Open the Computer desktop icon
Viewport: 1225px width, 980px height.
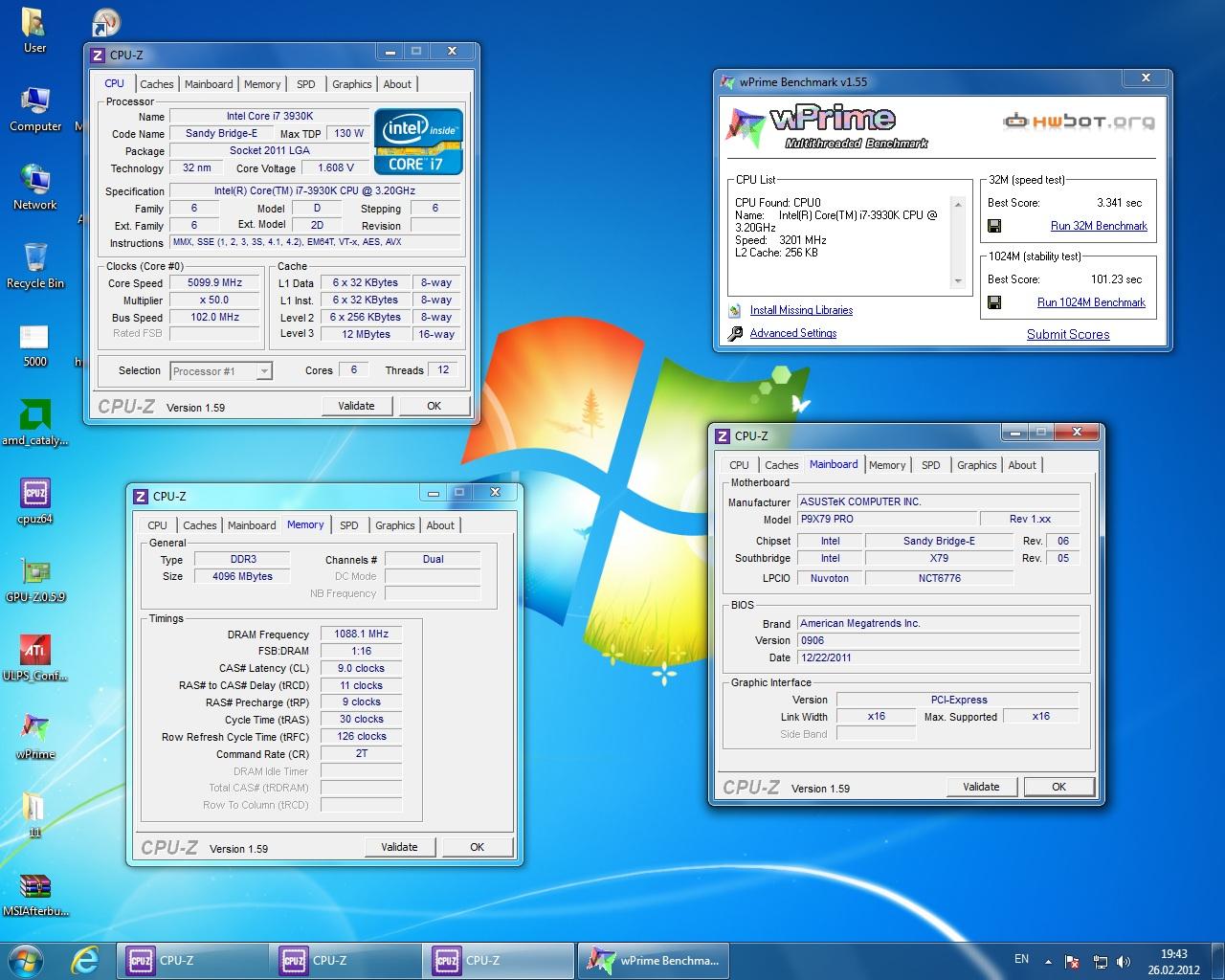pyautogui.click(x=35, y=108)
